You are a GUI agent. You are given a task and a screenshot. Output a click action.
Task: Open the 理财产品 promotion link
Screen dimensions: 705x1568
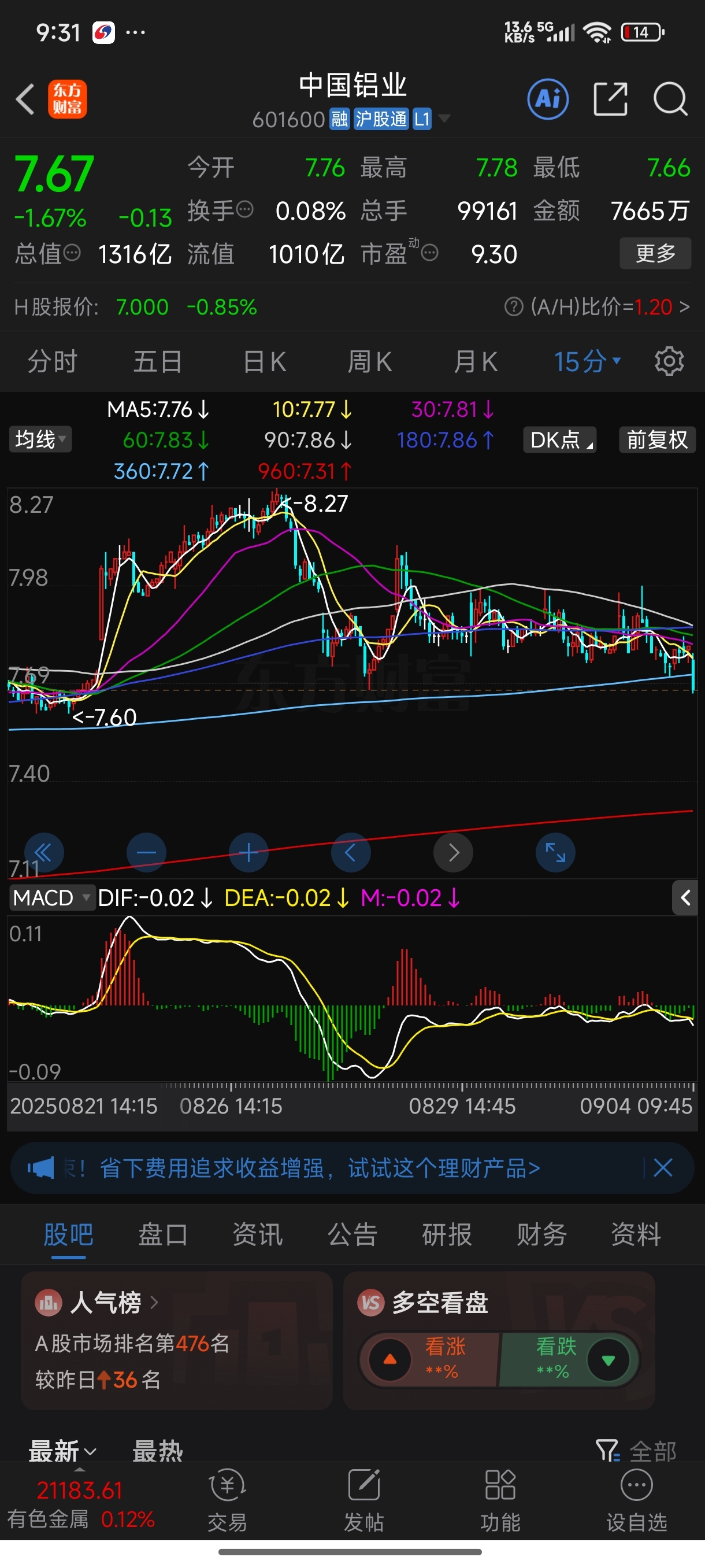coord(320,1168)
